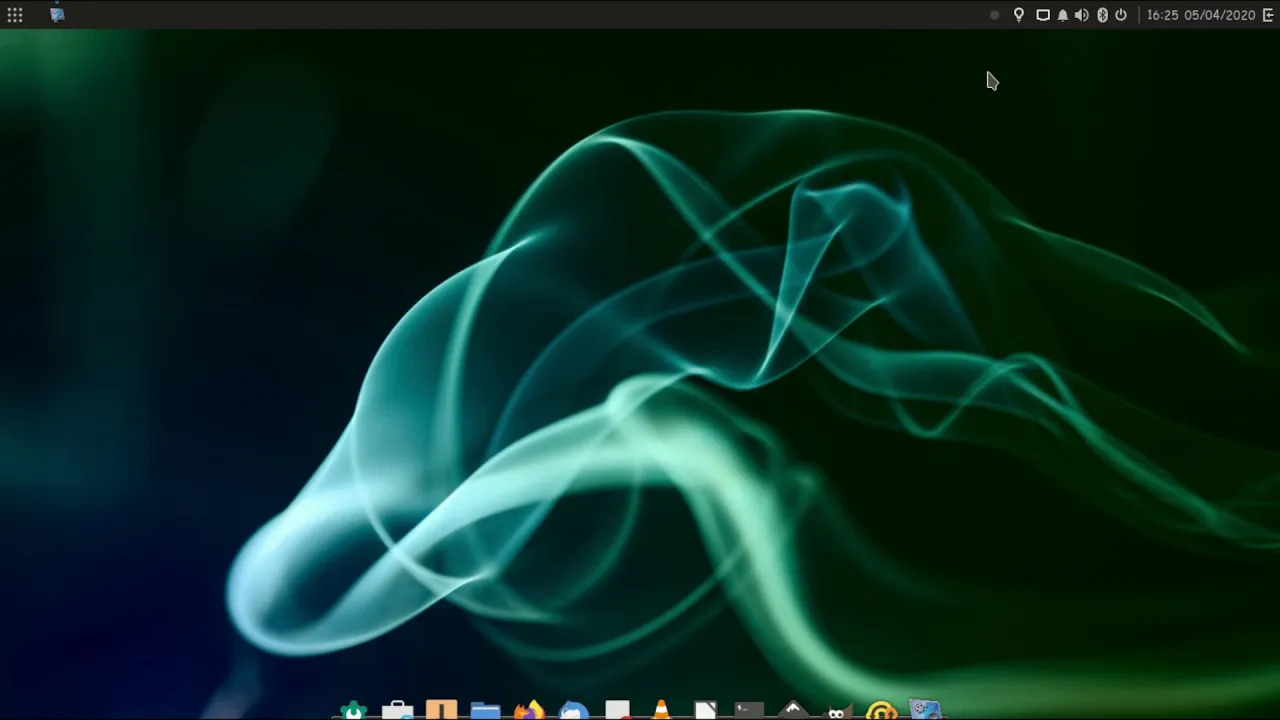
Task: Open the volume speaker indicator
Action: coord(1081,15)
